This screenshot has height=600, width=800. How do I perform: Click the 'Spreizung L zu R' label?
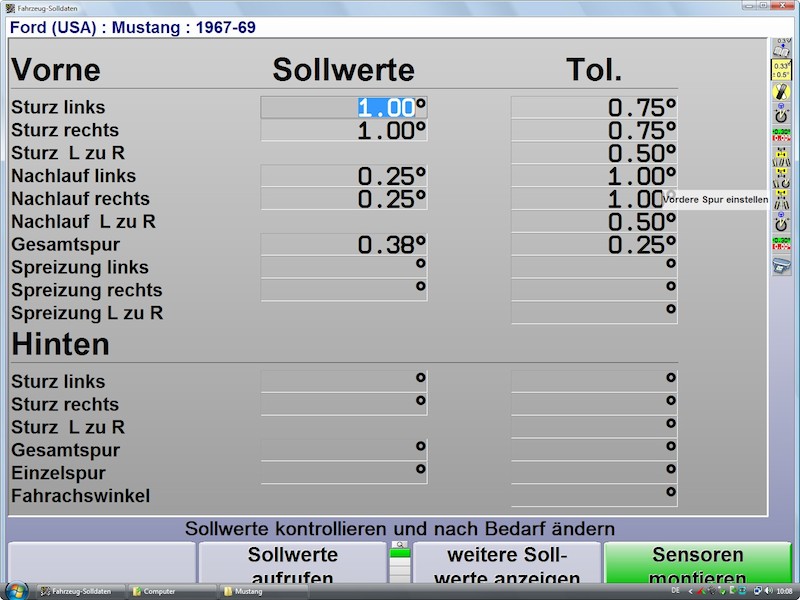click(87, 313)
